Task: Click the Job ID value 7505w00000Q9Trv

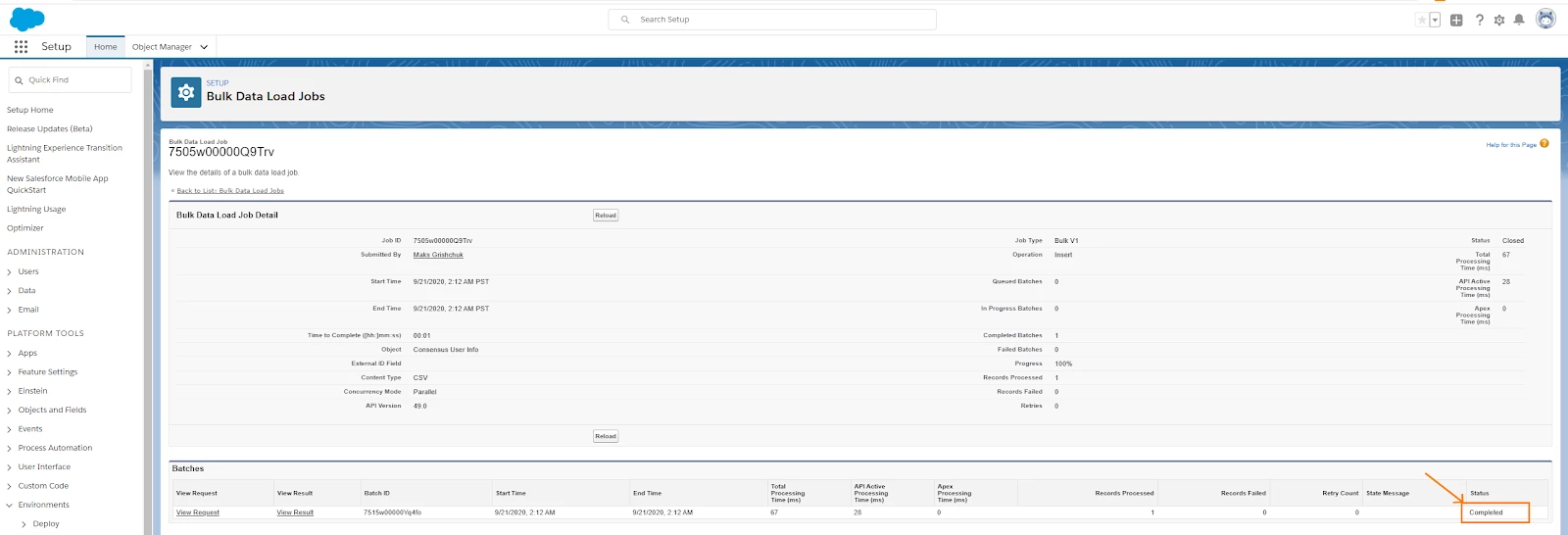Action: click(443, 240)
